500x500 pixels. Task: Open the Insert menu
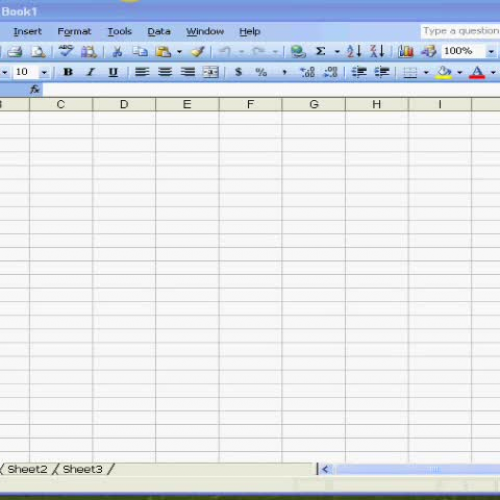point(28,31)
